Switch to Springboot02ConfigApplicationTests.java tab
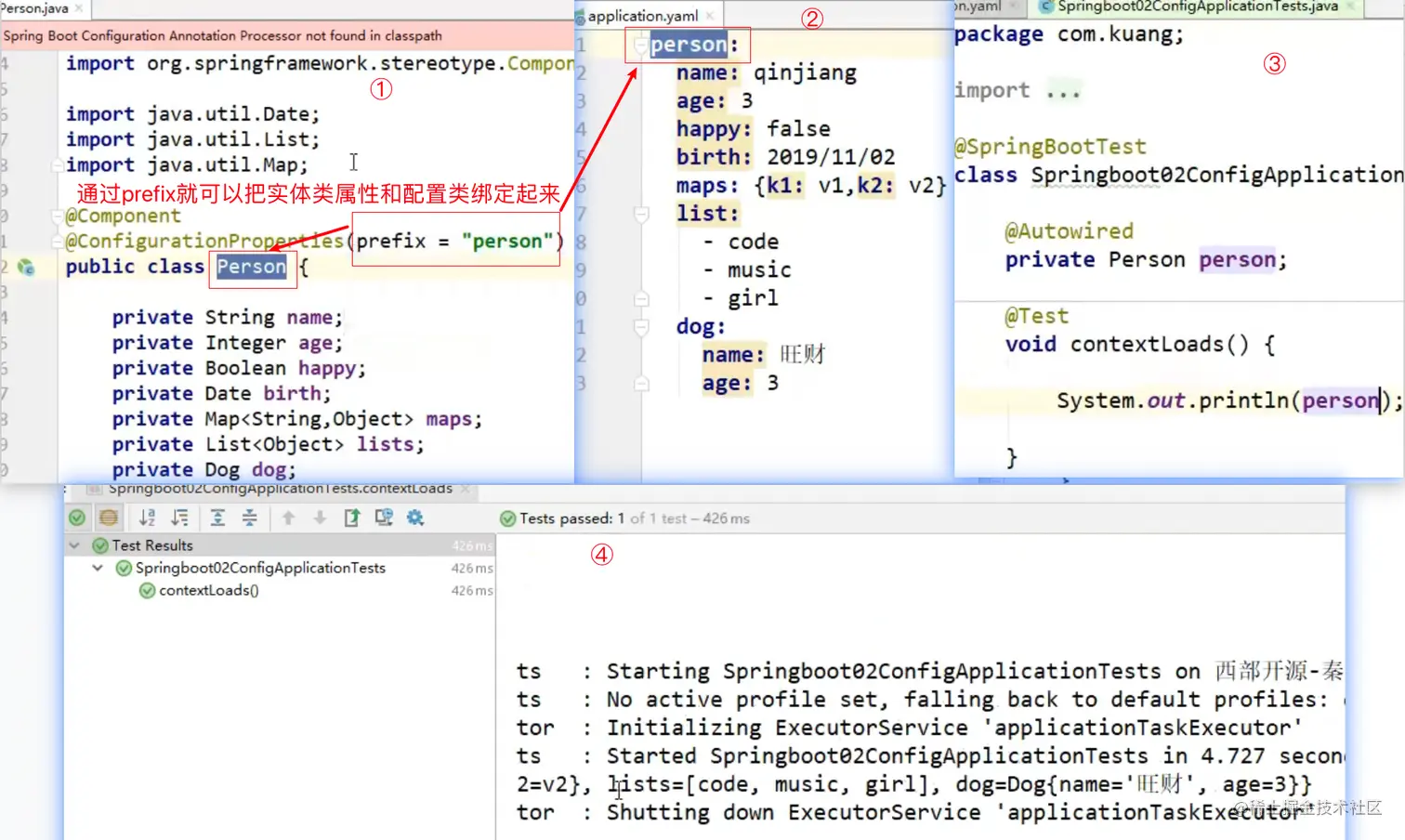 [1198, 7]
